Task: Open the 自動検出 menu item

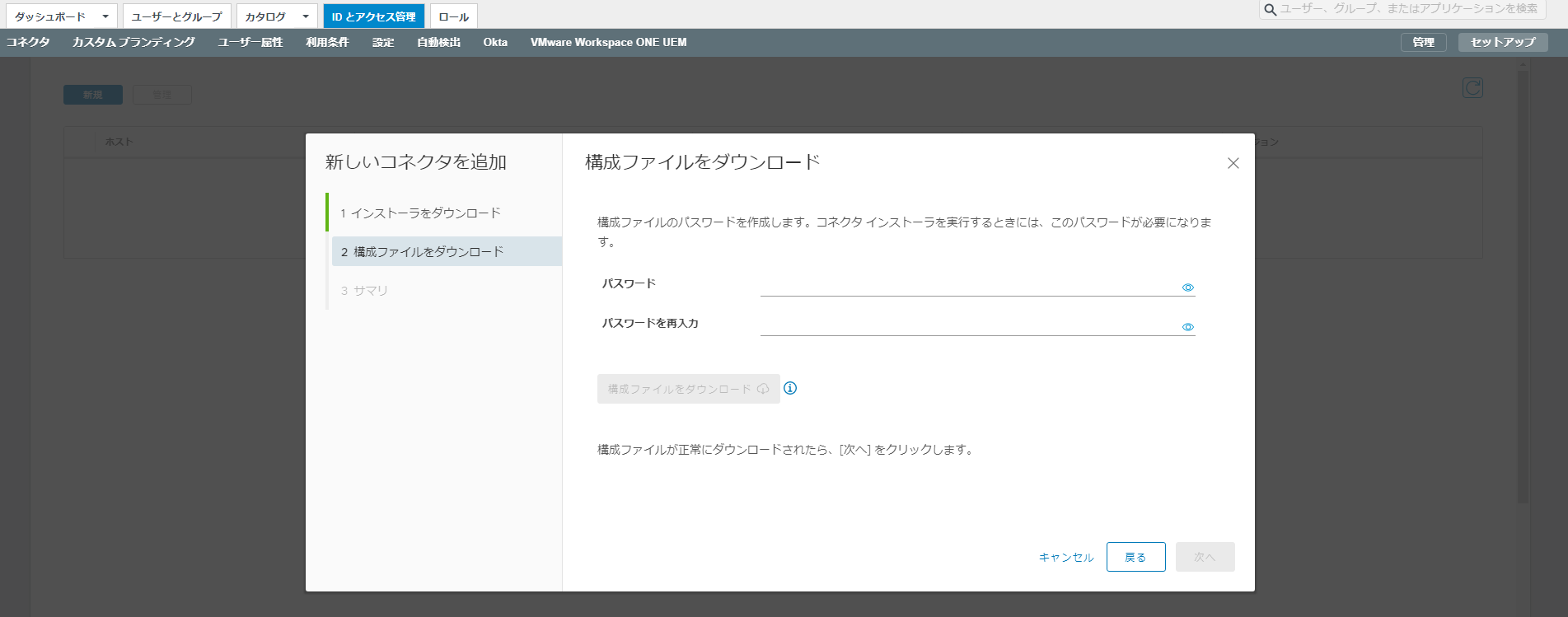Action: (438, 42)
